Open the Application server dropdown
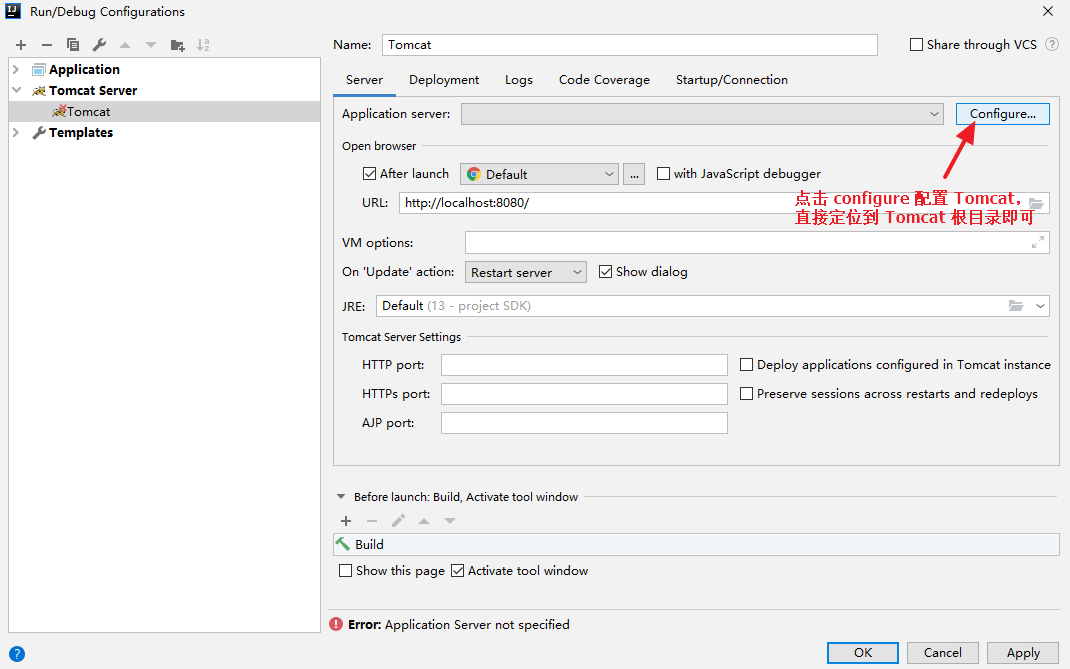 [933, 114]
